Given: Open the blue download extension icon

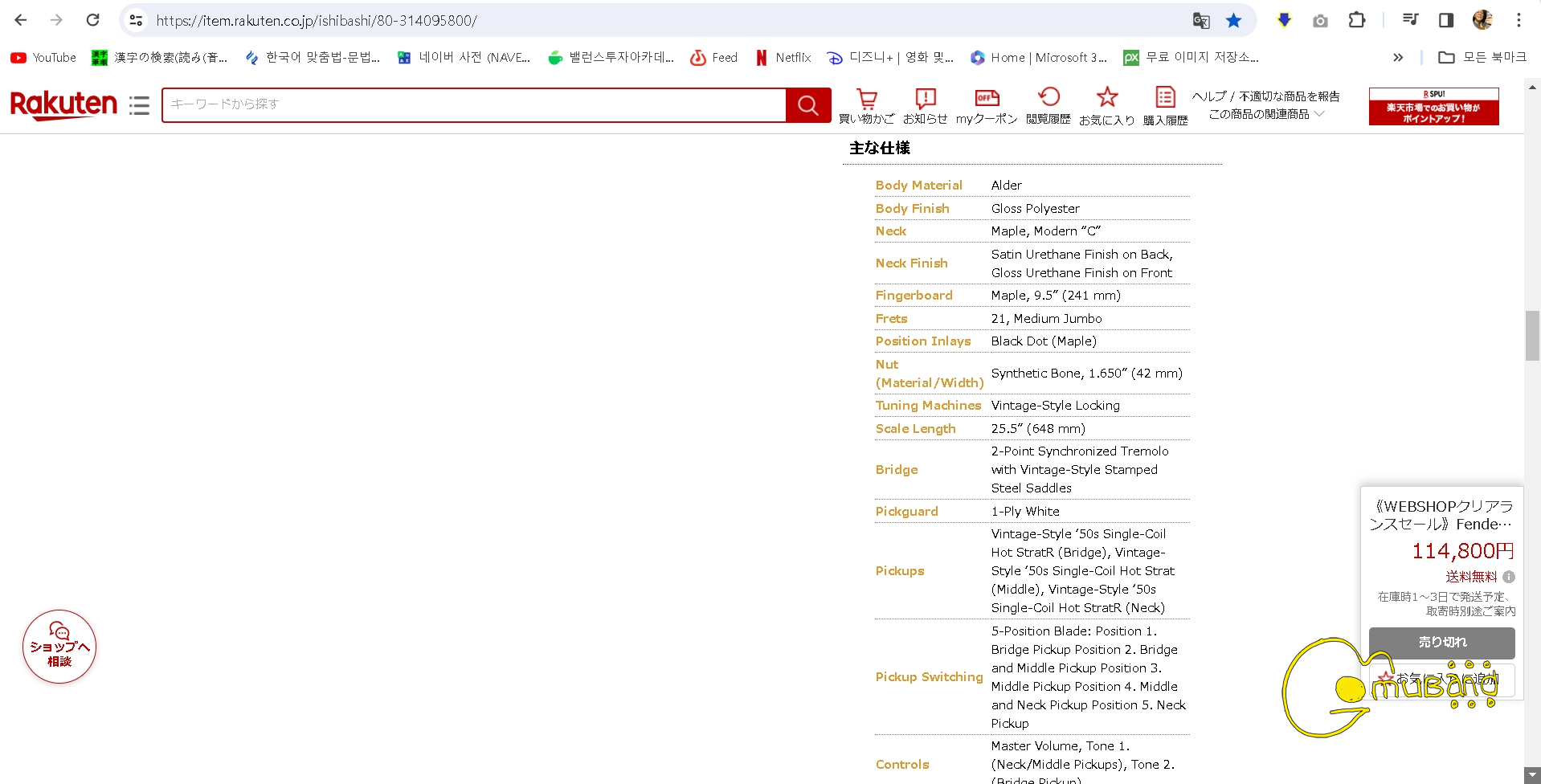Looking at the screenshot, I should 1284,20.
